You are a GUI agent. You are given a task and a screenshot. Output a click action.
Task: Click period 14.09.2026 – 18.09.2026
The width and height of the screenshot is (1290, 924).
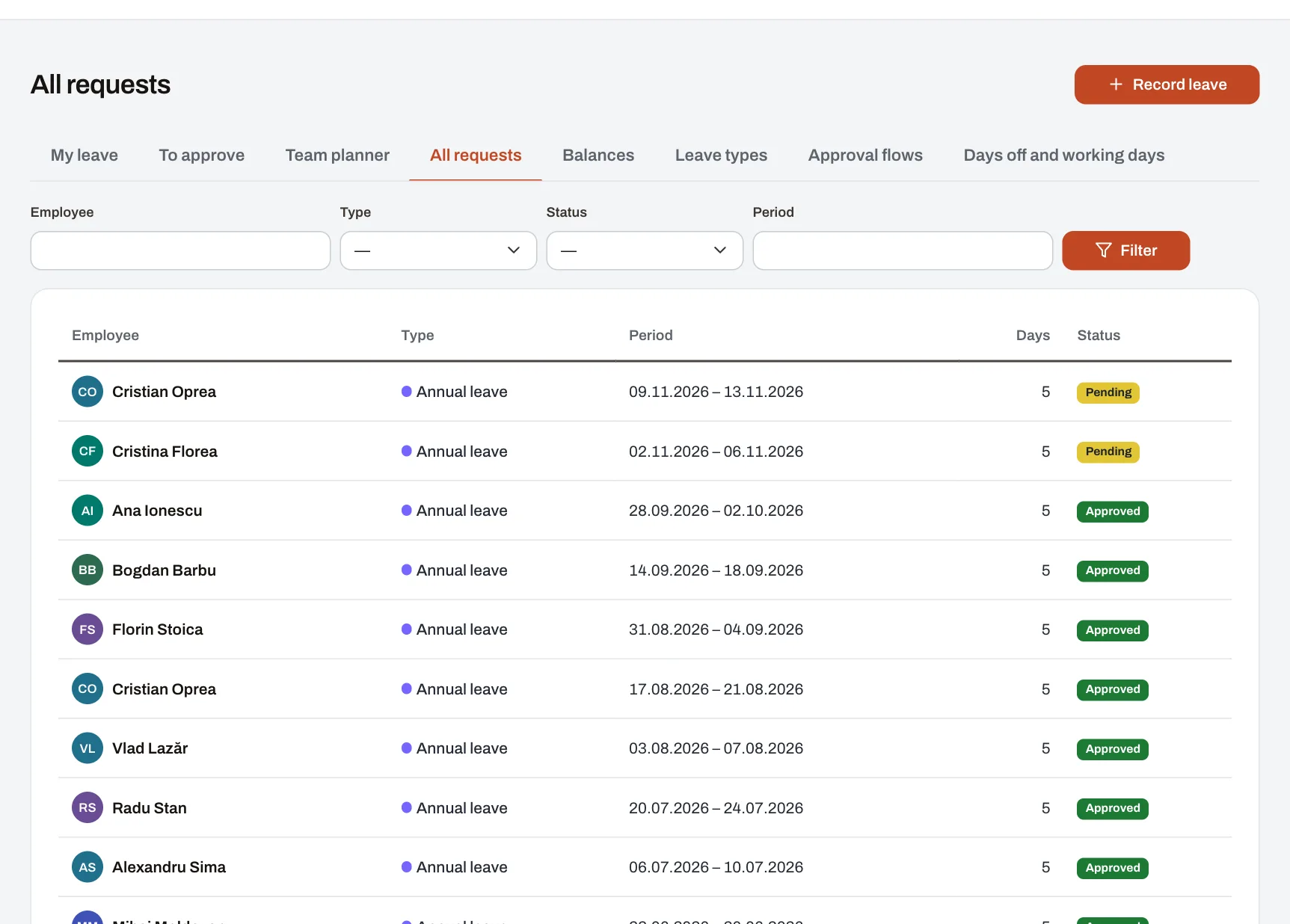click(x=716, y=570)
